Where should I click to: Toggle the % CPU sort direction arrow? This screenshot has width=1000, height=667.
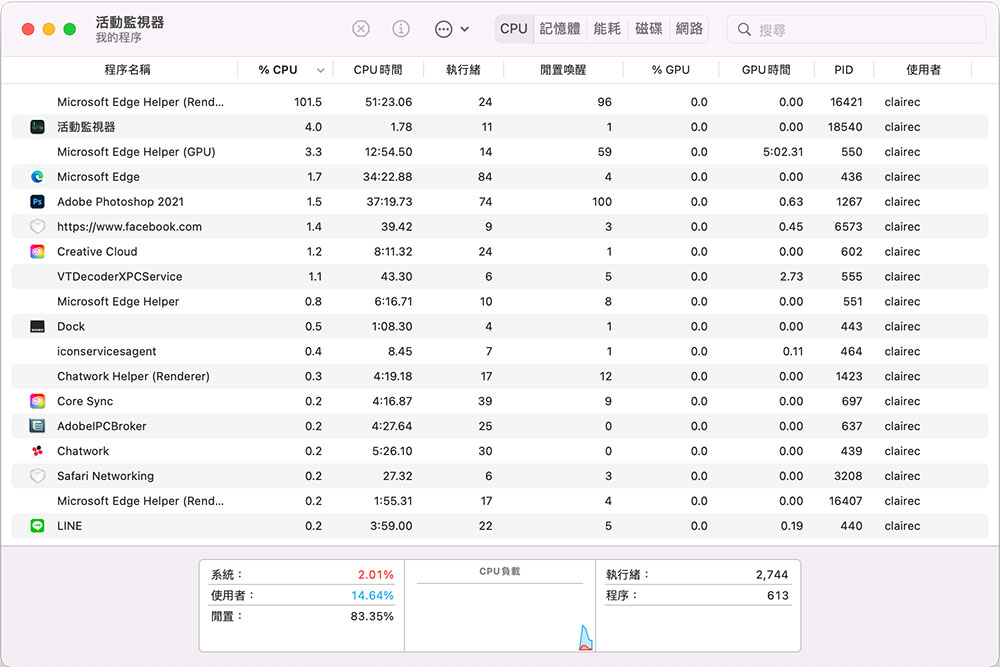320,70
